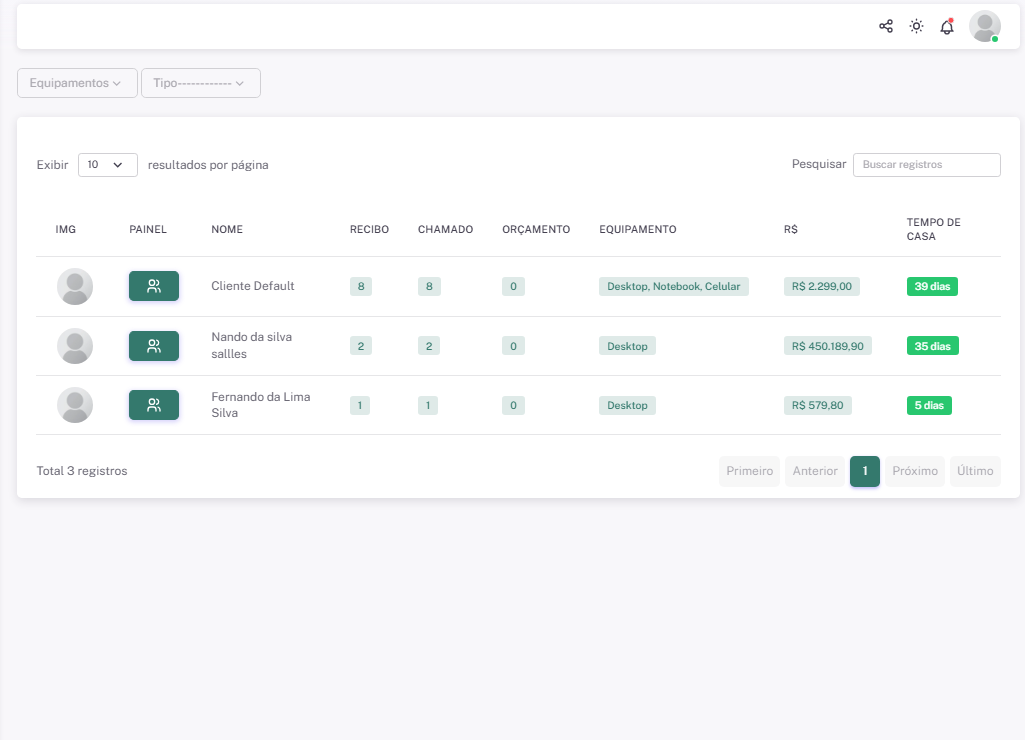Sort by the RECIBO column header
Image resolution: width=1025 pixels, height=740 pixels.
point(369,229)
